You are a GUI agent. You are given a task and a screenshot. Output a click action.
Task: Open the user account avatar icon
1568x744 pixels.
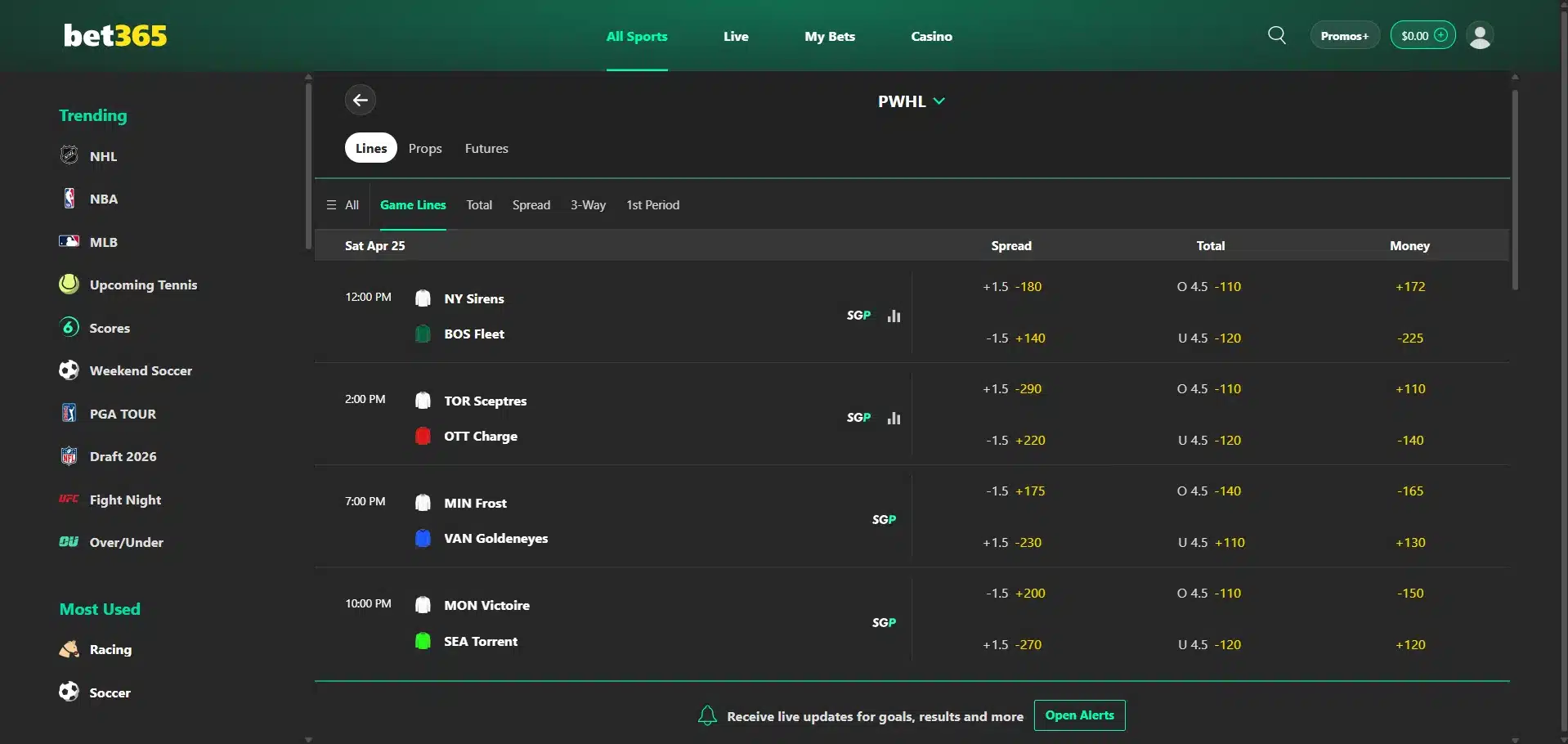(x=1481, y=35)
